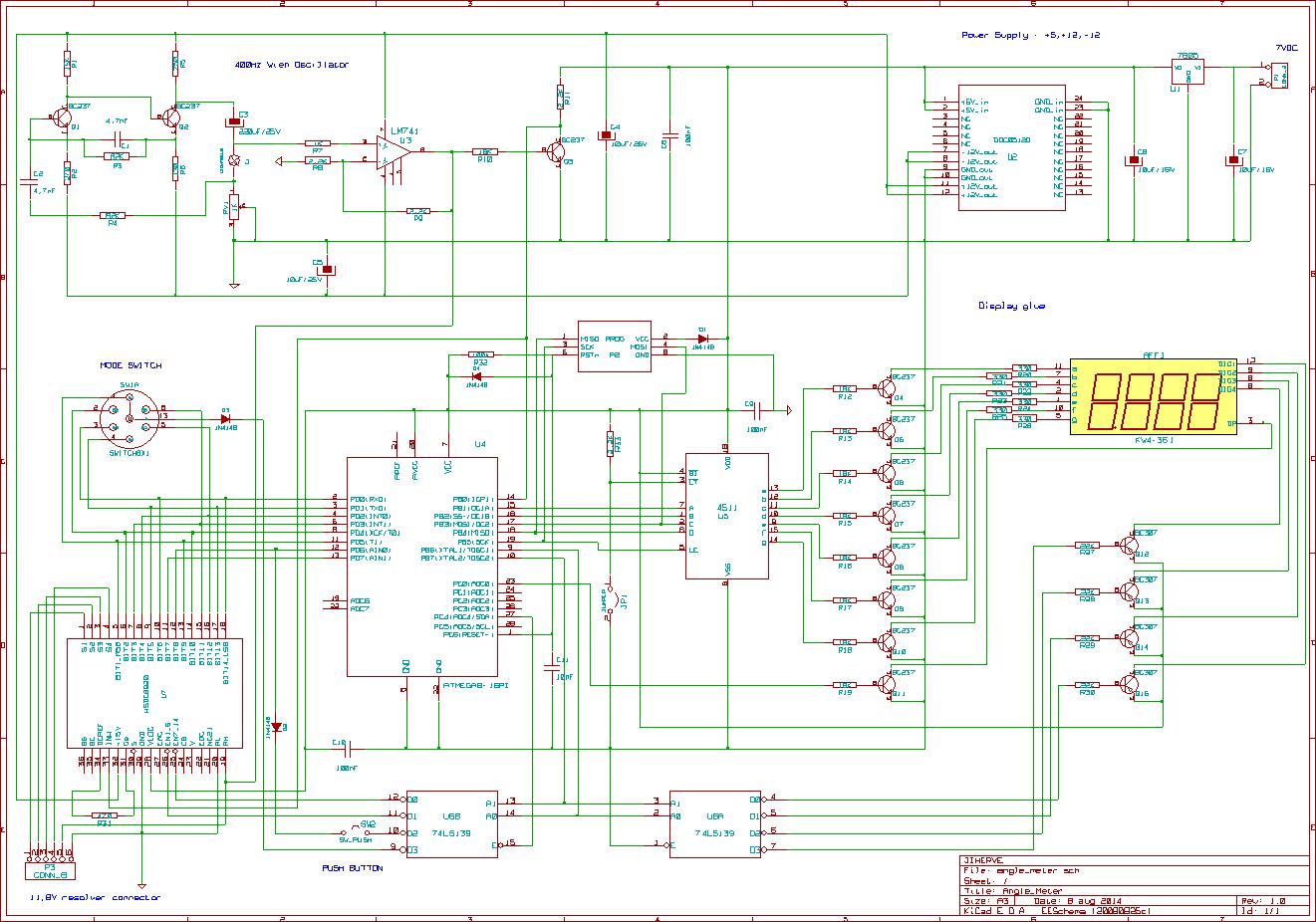Select capacitor C10 below the microcontroller

347,749
